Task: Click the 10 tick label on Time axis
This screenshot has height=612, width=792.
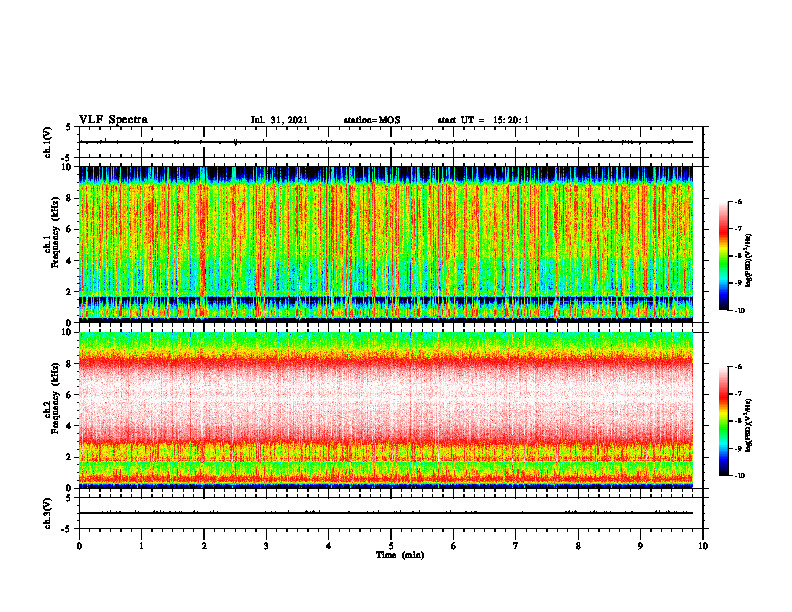Action: pos(703,546)
